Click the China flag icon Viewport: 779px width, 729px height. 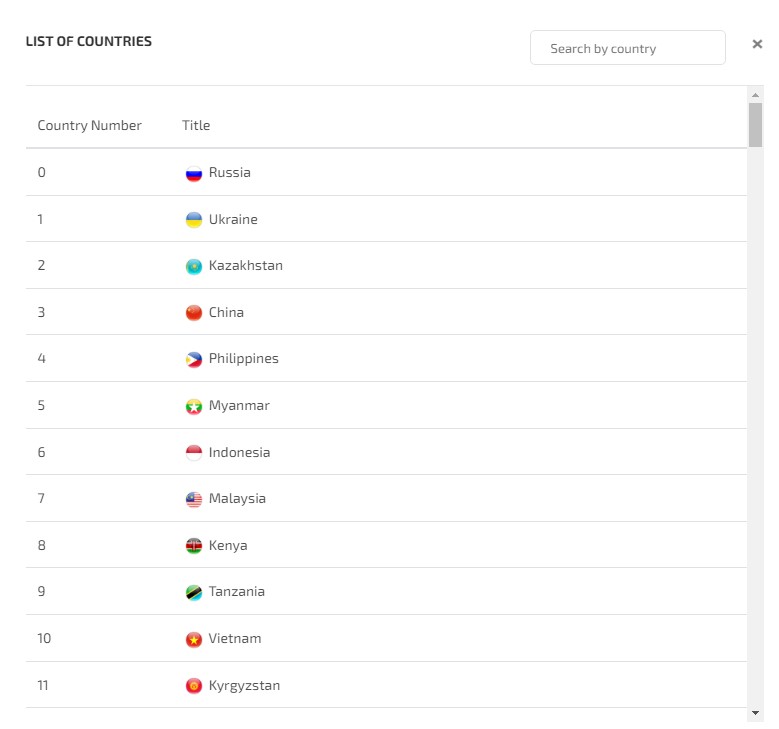pos(194,313)
